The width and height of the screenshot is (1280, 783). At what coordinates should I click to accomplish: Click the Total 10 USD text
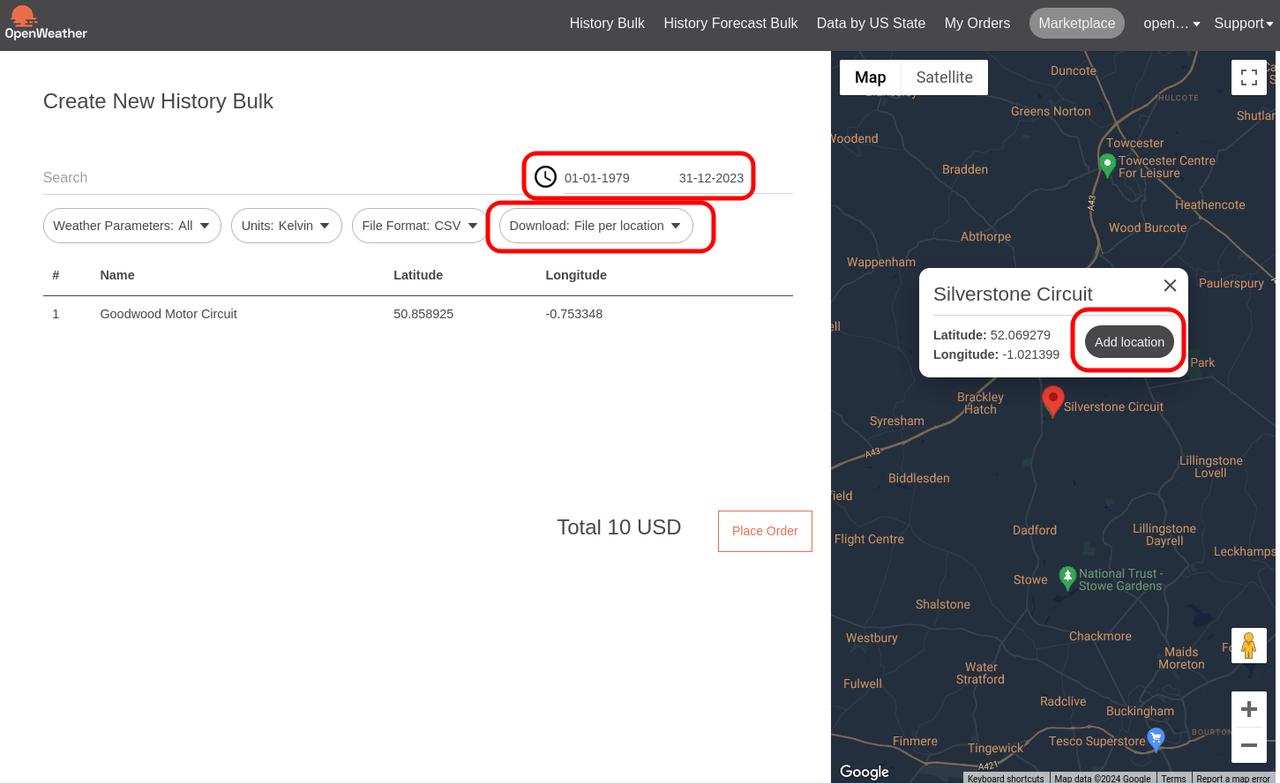coord(619,527)
